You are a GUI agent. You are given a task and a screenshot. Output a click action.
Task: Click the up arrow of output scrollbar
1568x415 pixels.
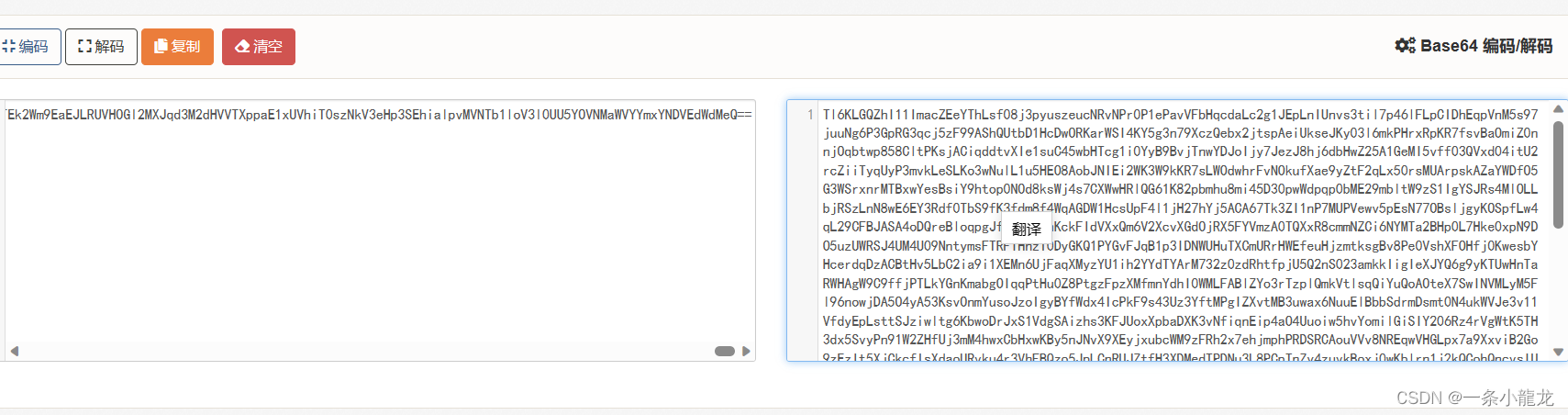pos(1558,109)
